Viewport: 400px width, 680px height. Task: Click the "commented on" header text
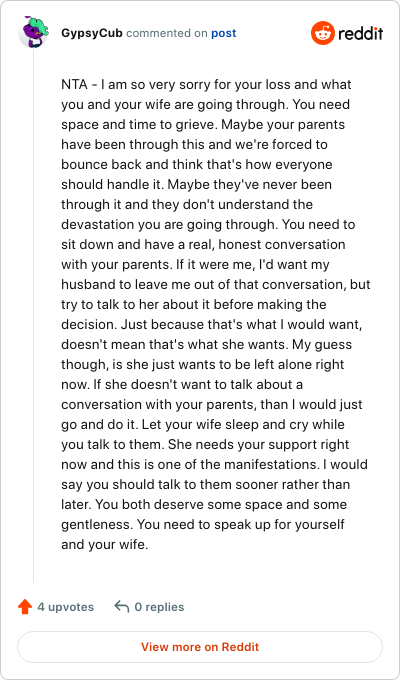(x=167, y=33)
